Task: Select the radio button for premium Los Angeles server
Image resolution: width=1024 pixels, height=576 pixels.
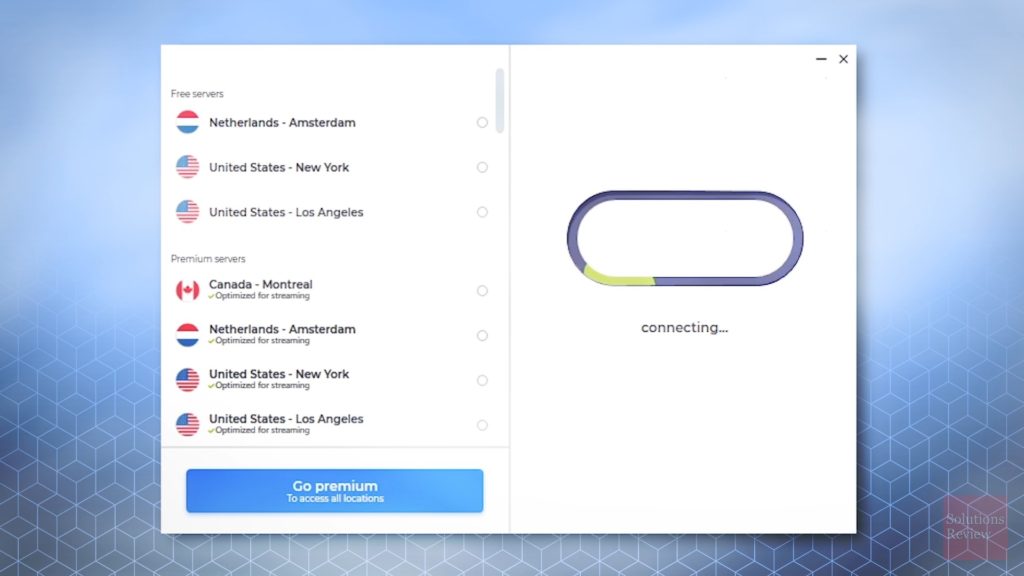Action: pos(482,424)
